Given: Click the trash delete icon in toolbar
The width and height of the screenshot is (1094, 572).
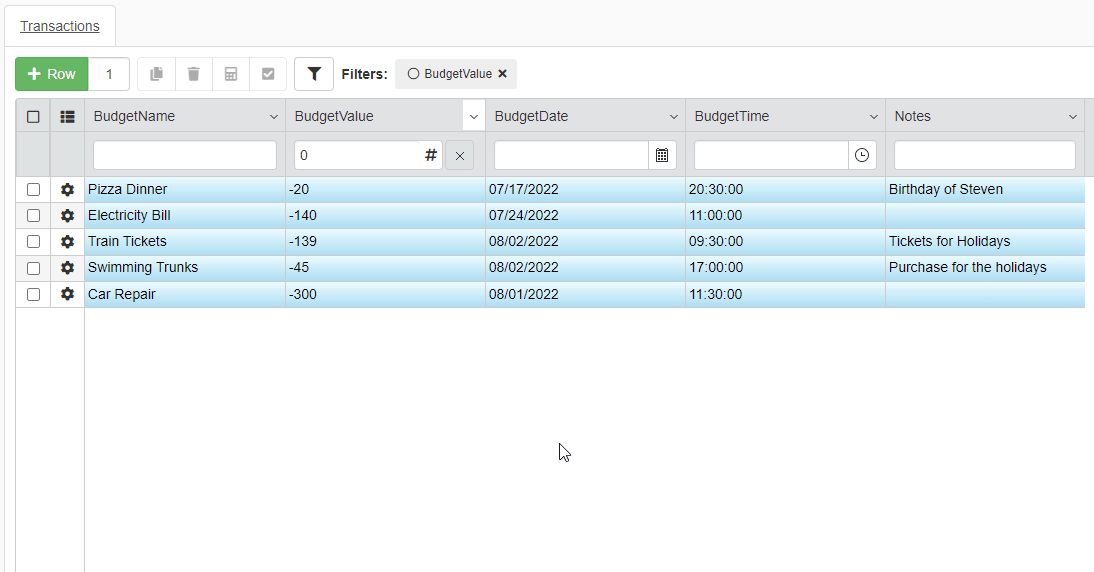Looking at the screenshot, I should [x=194, y=74].
